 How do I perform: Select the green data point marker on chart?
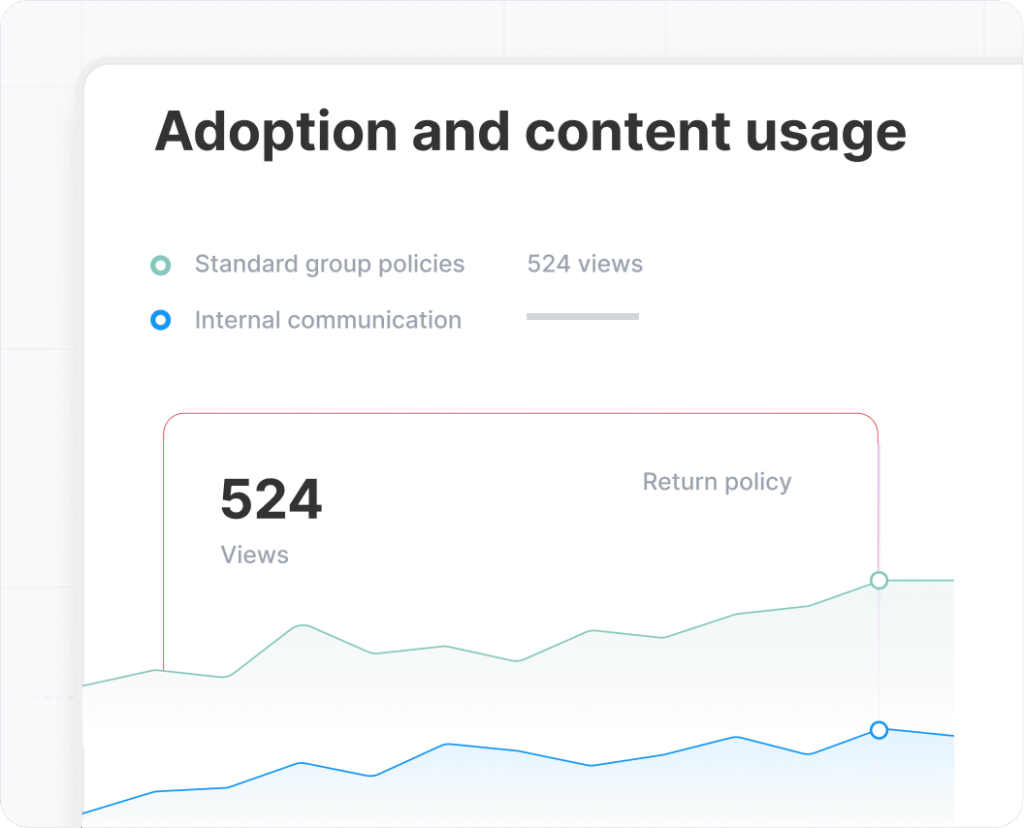pyautogui.click(x=879, y=580)
